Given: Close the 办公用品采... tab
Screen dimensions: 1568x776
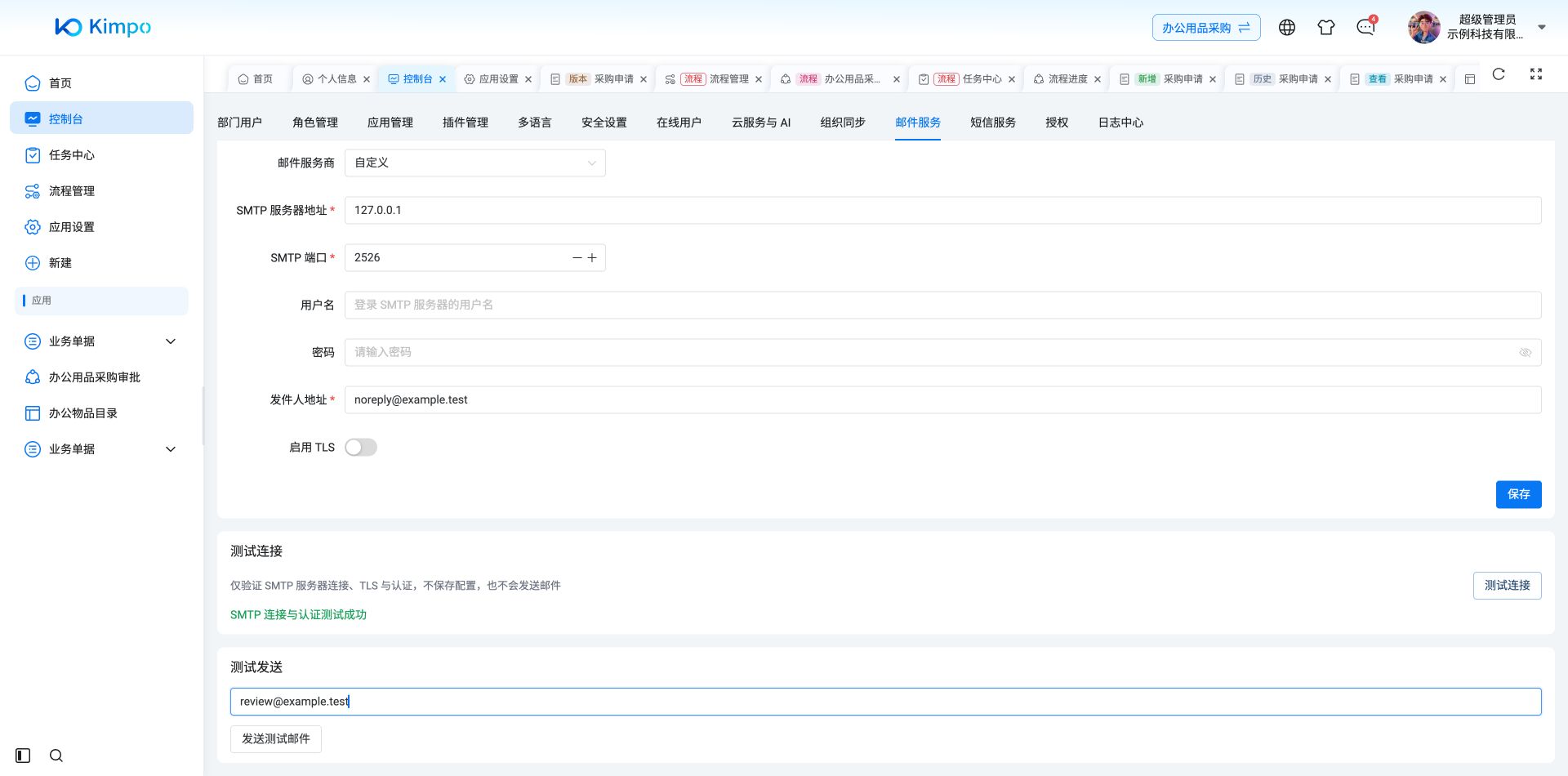Looking at the screenshot, I should (x=897, y=79).
